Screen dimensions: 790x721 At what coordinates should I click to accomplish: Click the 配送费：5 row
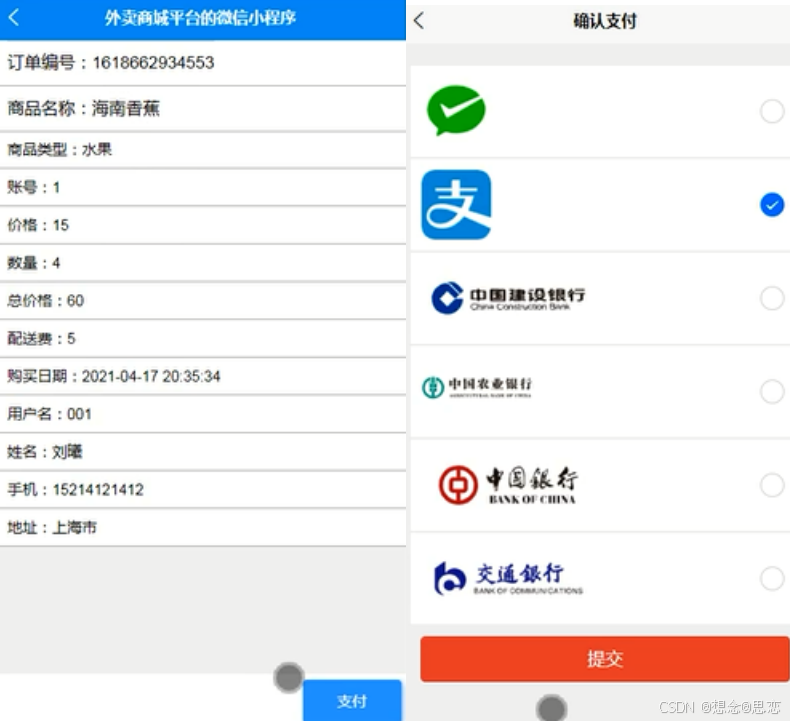click(203, 339)
